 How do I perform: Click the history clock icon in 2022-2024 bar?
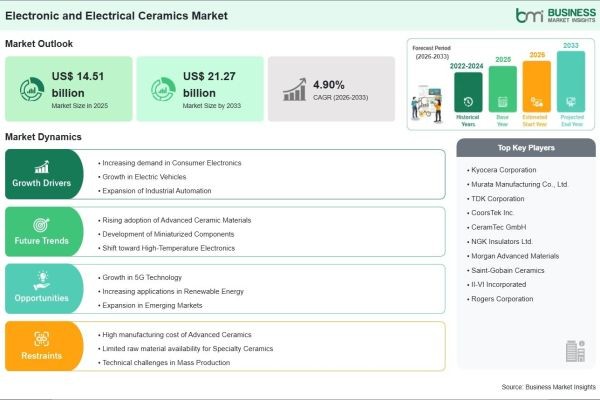point(468,102)
